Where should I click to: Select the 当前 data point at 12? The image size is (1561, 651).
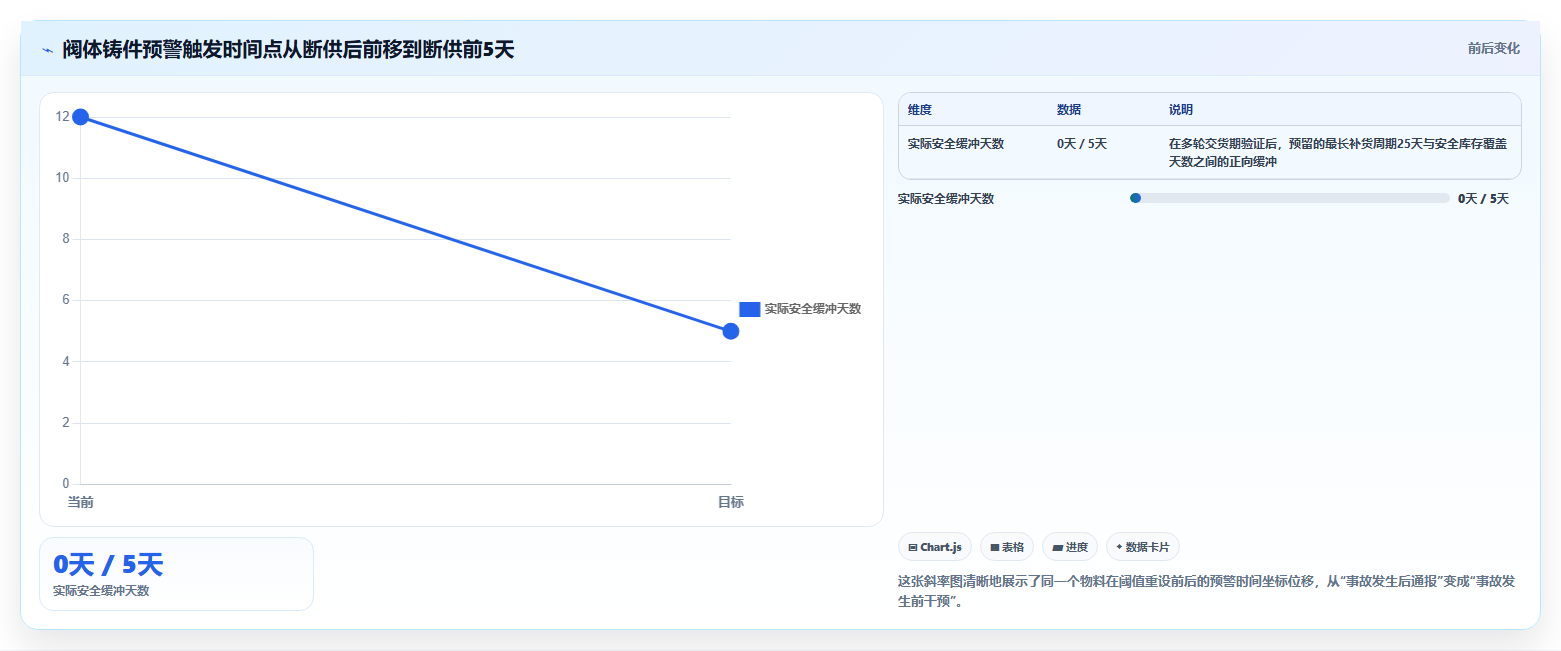81,117
